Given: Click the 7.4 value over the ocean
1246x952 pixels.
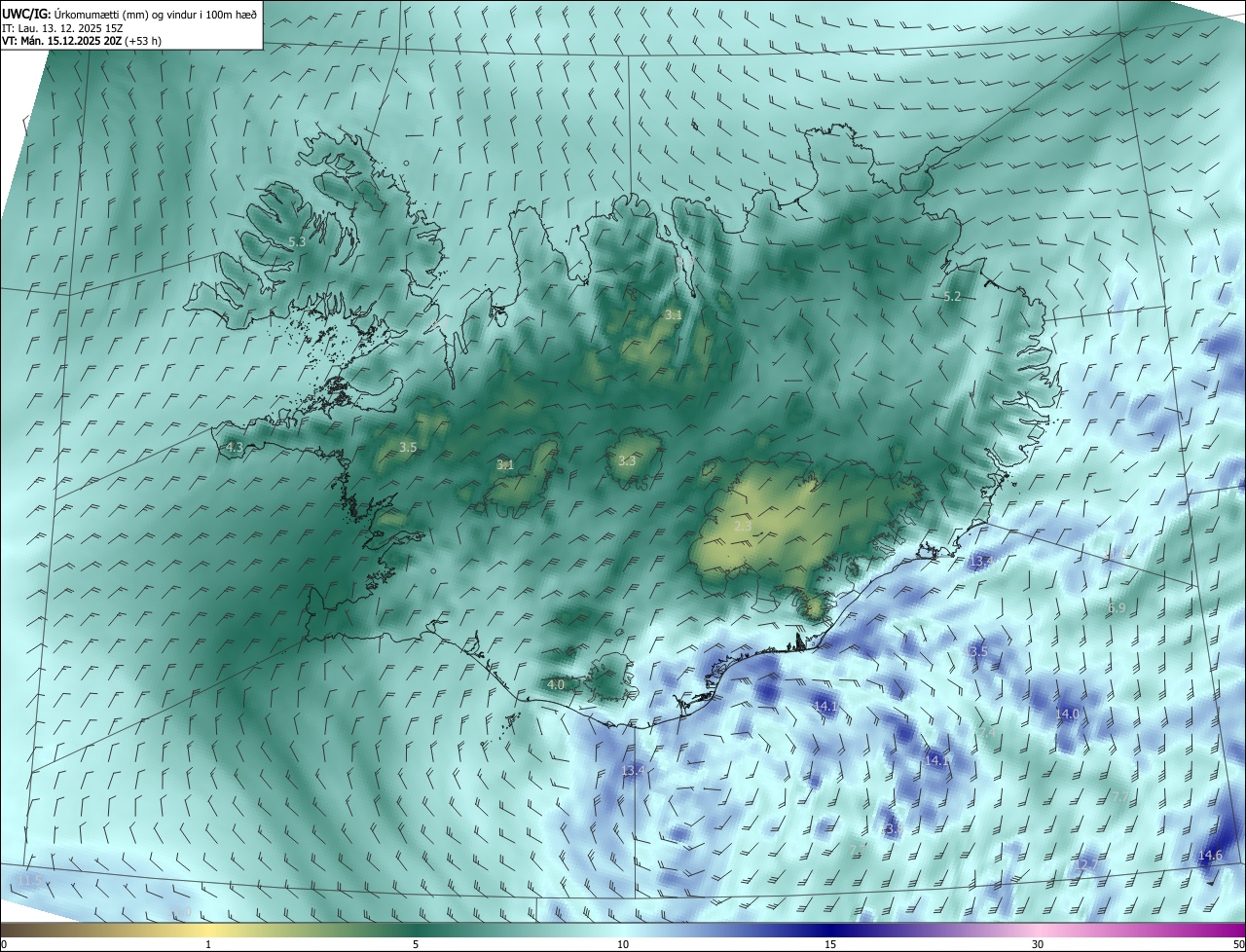Looking at the screenshot, I should tap(986, 730).
